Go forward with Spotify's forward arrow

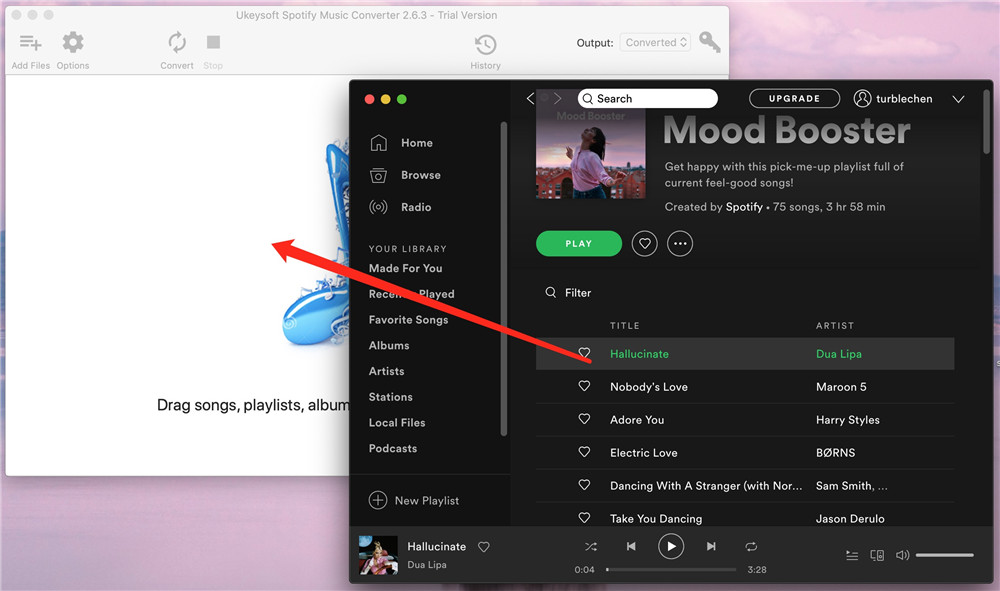[558, 98]
